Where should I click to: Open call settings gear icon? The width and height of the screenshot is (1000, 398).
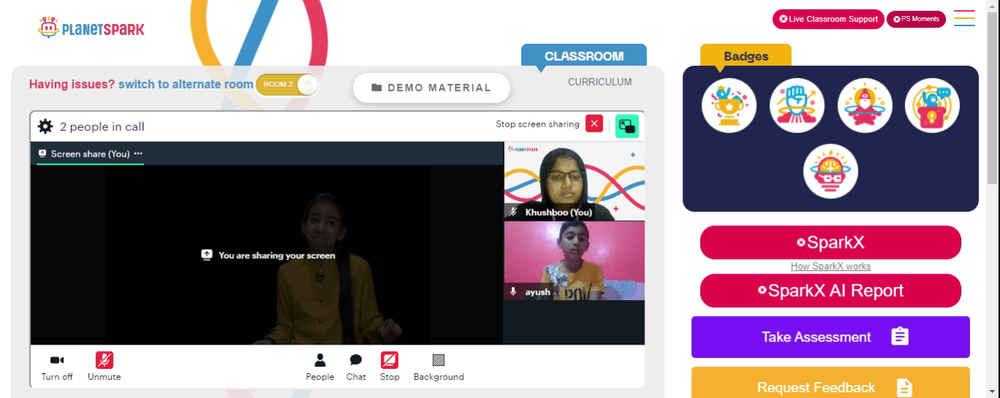45,126
